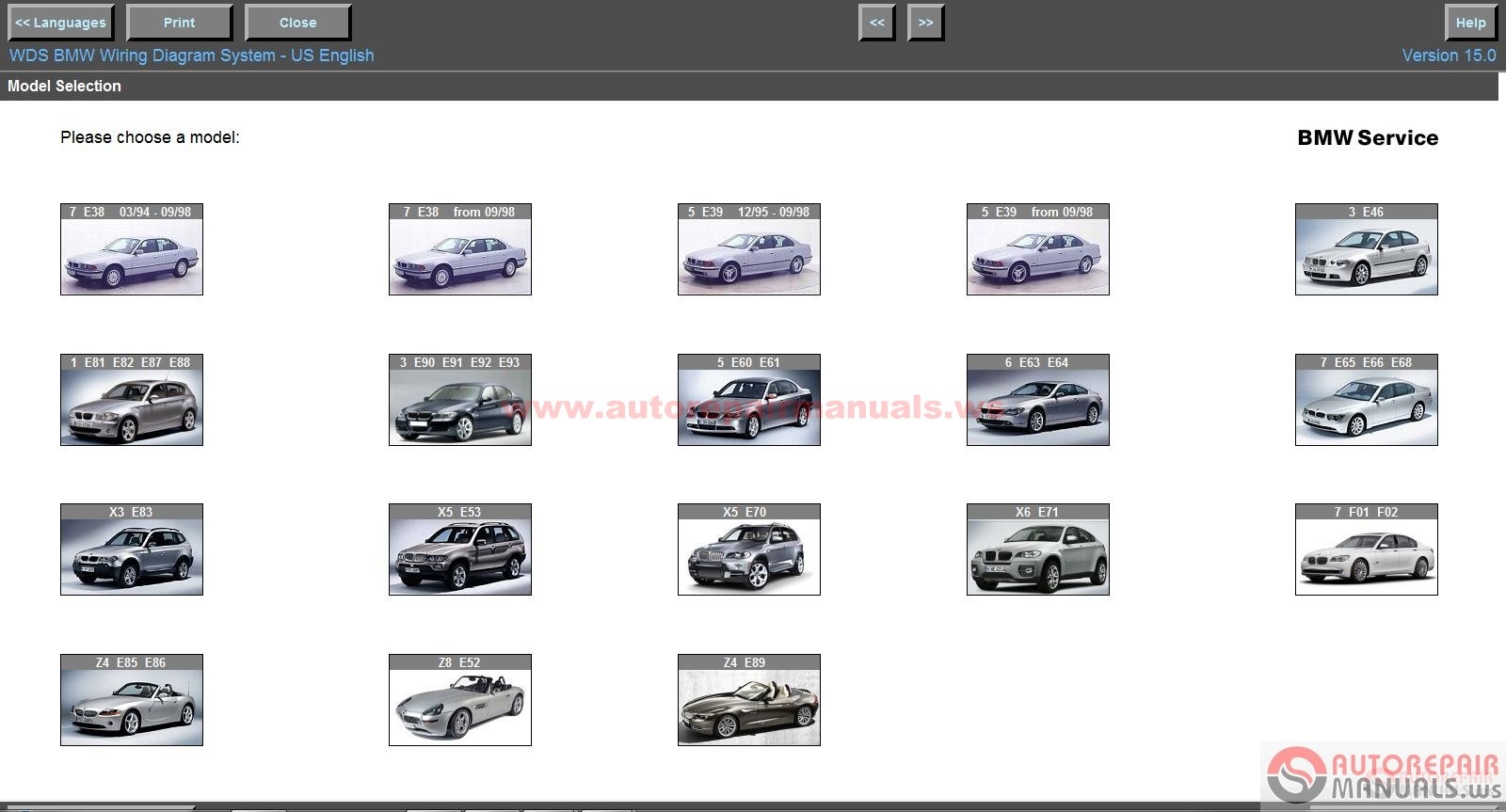
Task: Go forward with the >> navigation button
Action: tap(925, 23)
